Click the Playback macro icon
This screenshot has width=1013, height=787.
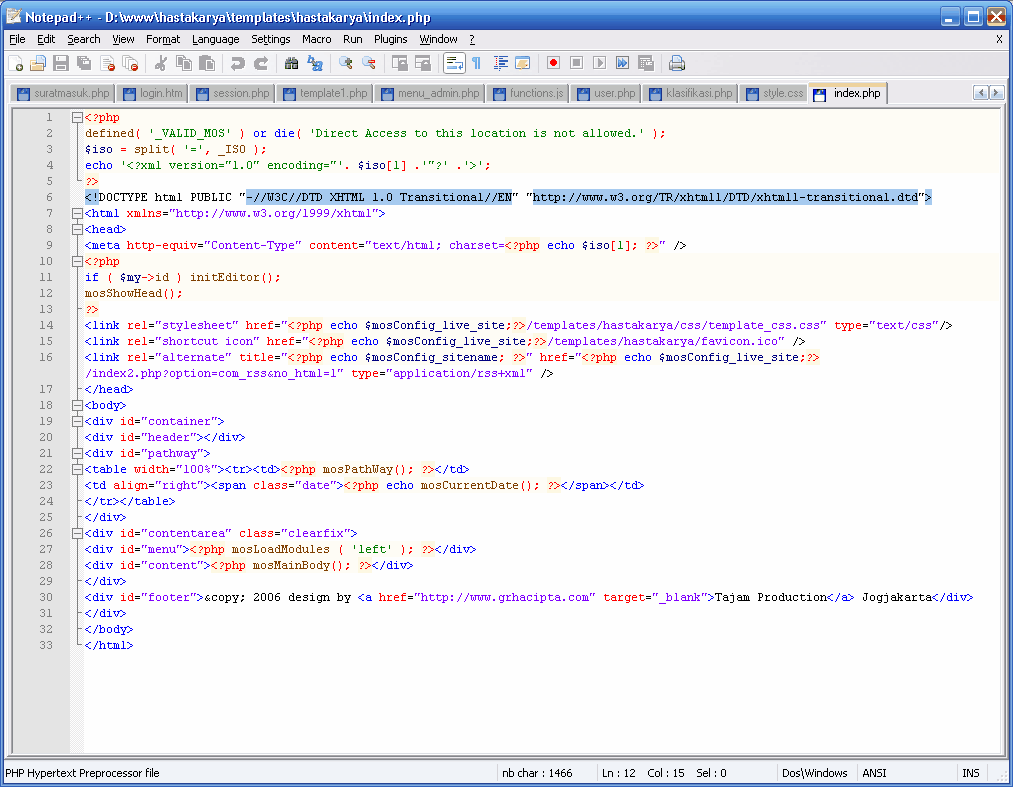(600, 63)
